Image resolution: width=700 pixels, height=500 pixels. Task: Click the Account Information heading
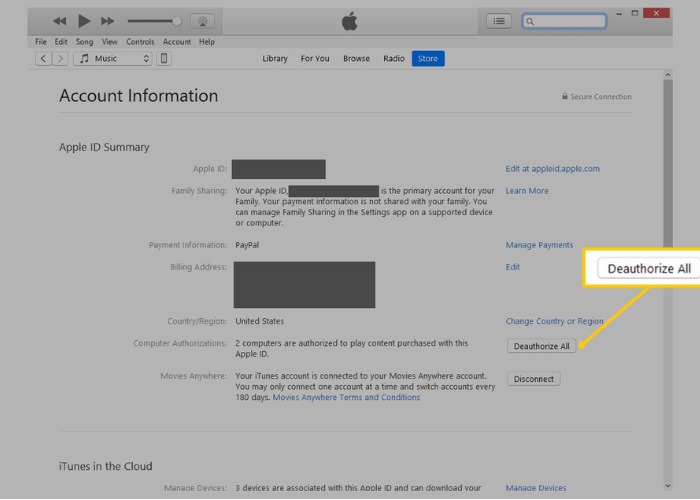(x=138, y=96)
